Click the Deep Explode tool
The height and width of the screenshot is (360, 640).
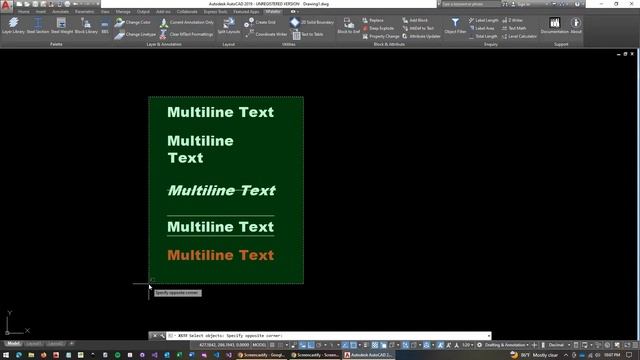[378, 28]
